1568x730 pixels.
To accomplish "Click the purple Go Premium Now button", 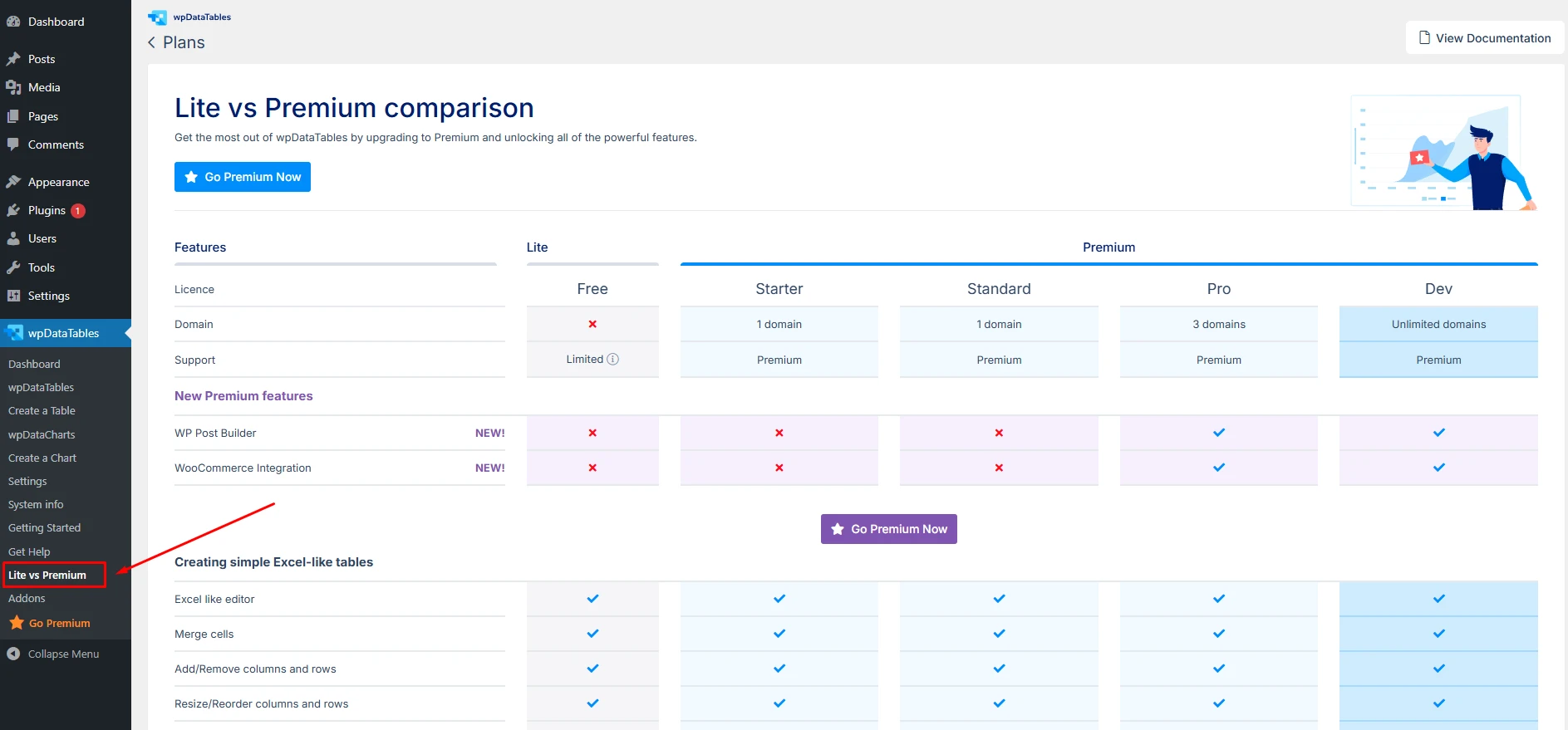I will coord(889,529).
